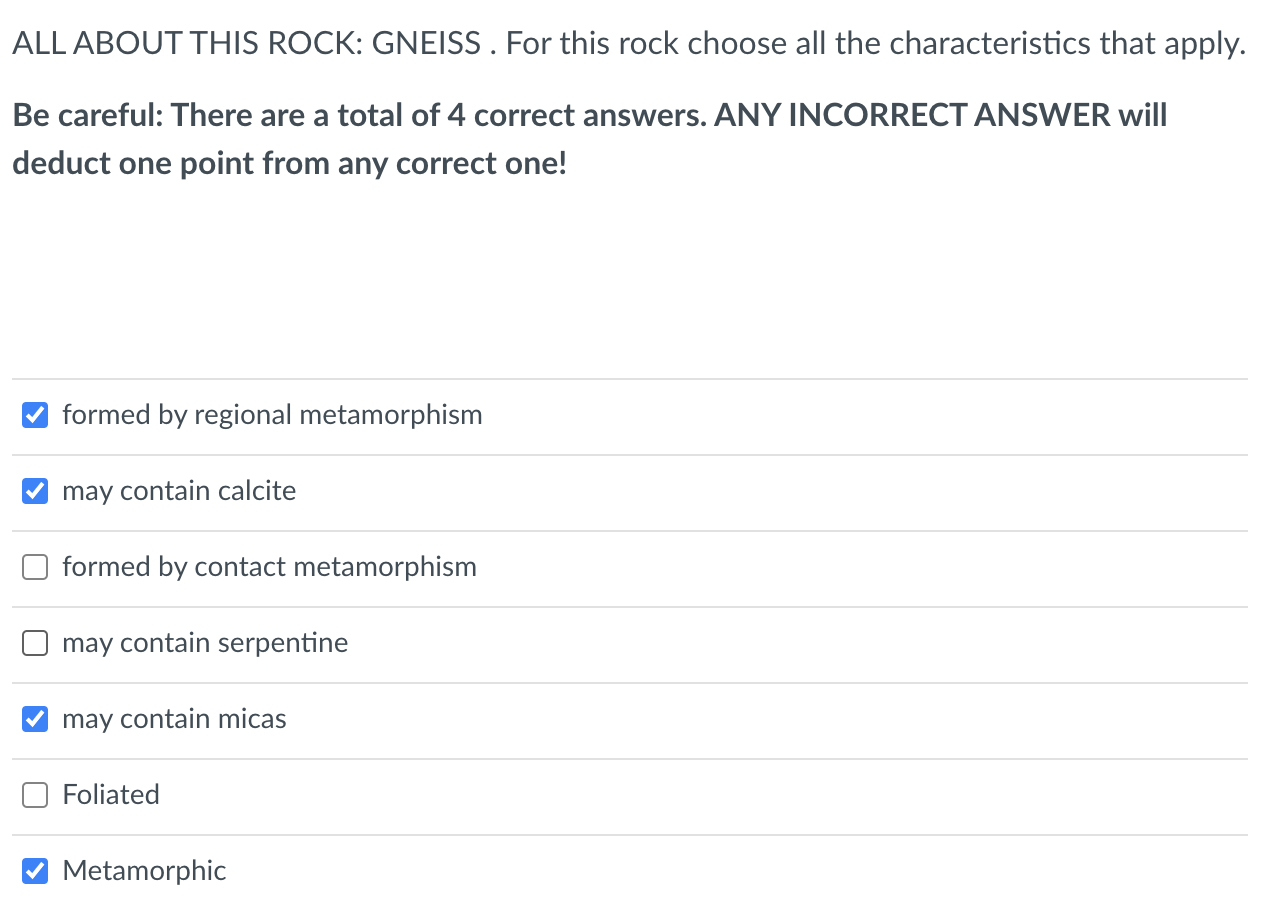Viewport: 1268px width, 918px height.
Task: Select the empty checkbox beside 'Foliated'
Action: pos(35,795)
